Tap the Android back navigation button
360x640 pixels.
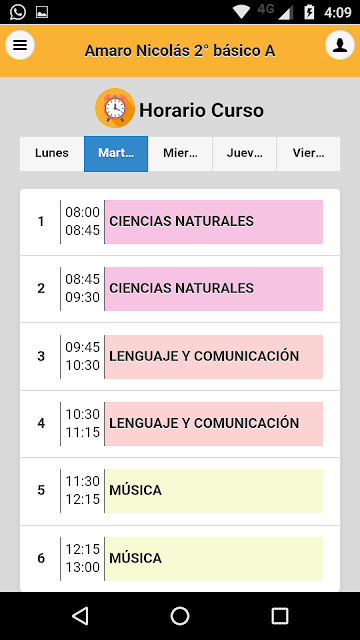(80, 616)
